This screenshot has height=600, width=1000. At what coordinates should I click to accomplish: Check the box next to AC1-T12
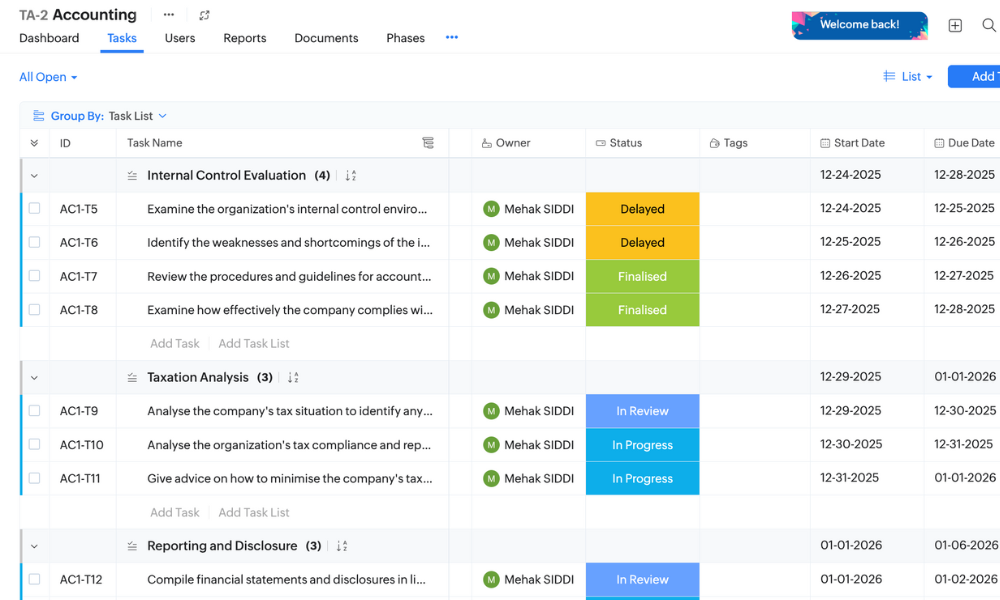point(34,579)
